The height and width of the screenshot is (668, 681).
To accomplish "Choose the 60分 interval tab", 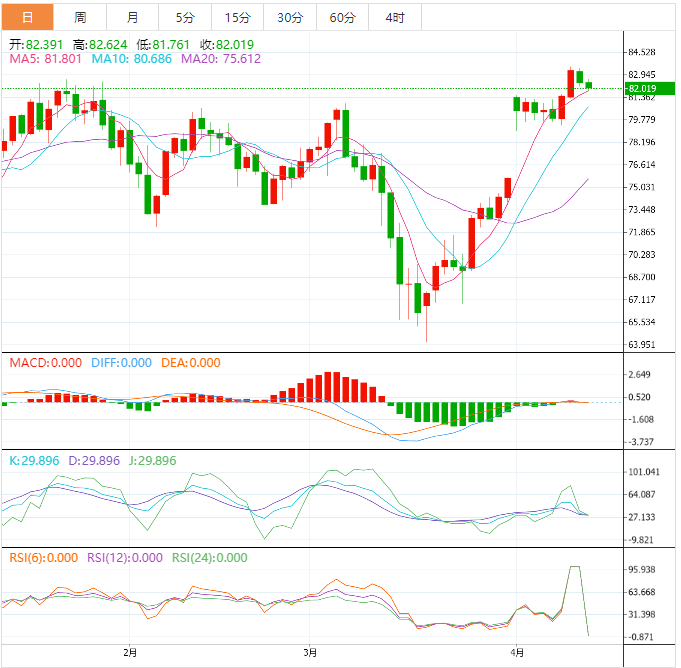I will pos(342,17).
